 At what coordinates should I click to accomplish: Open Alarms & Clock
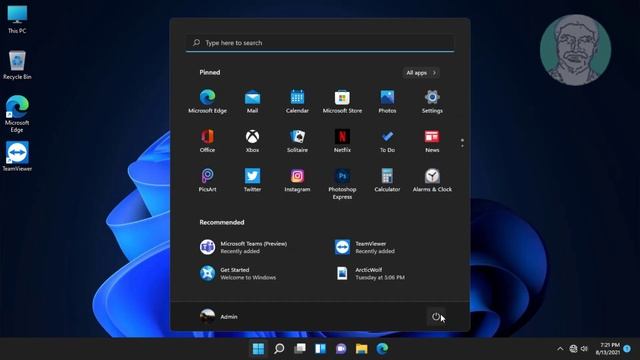[432, 180]
